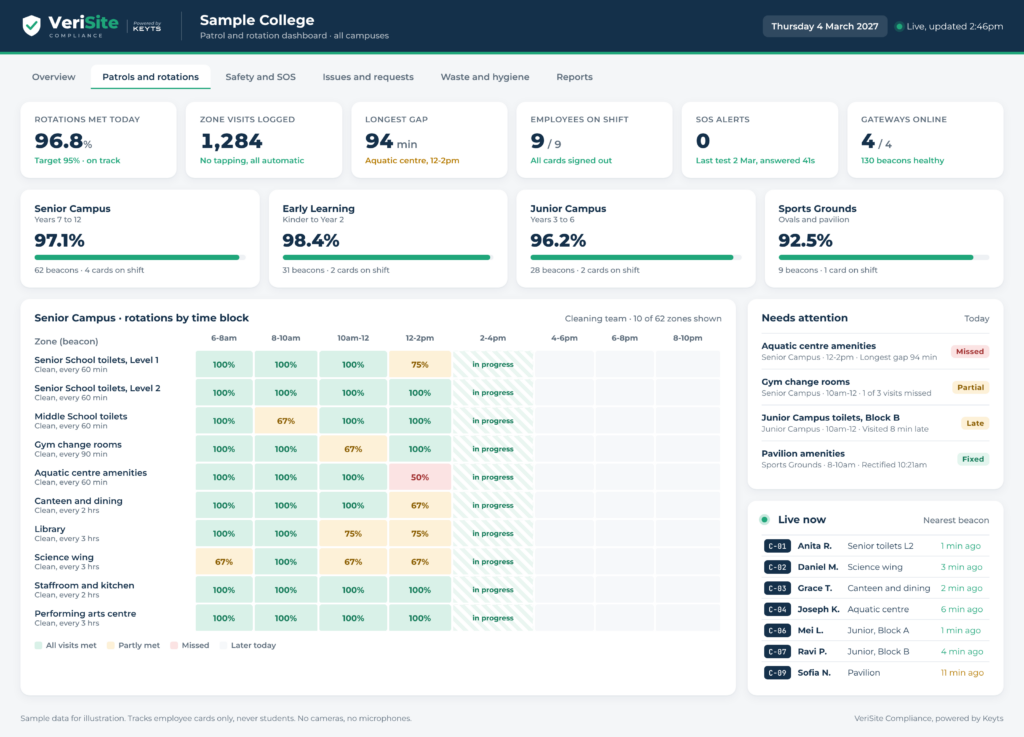The height and width of the screenshot is (737, 1024).
Task: Click the Rotations Met Today card
Action: pyautogui.click(x=99, y=140)
